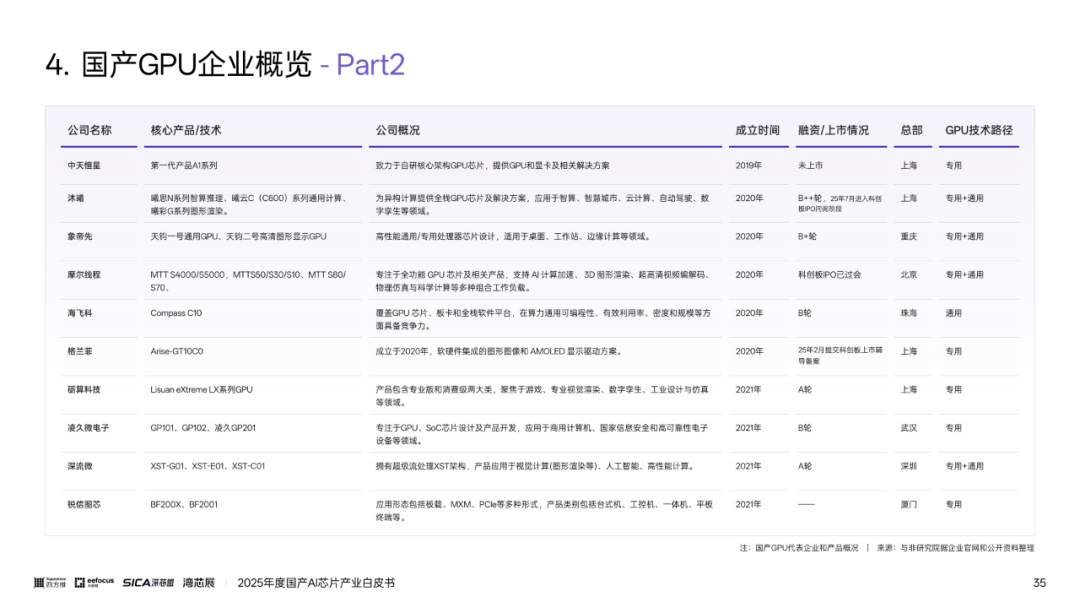Select company name 象帝先
Image resolution: width=1080 pixels, height=608 pixels.
(80, 236)
